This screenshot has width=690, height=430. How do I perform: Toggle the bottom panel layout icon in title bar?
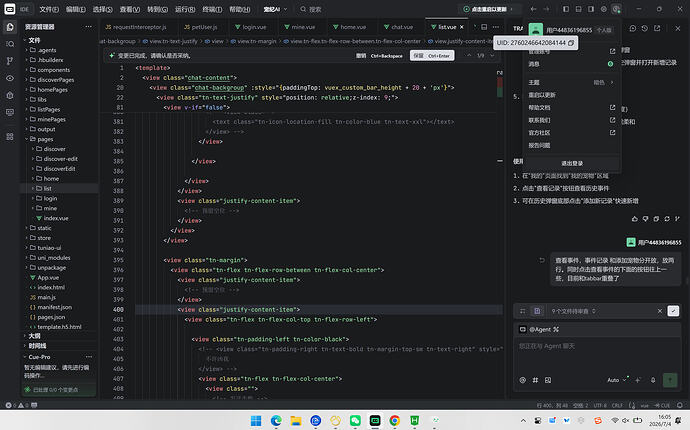pyautogui.click(x=579, y=9)
